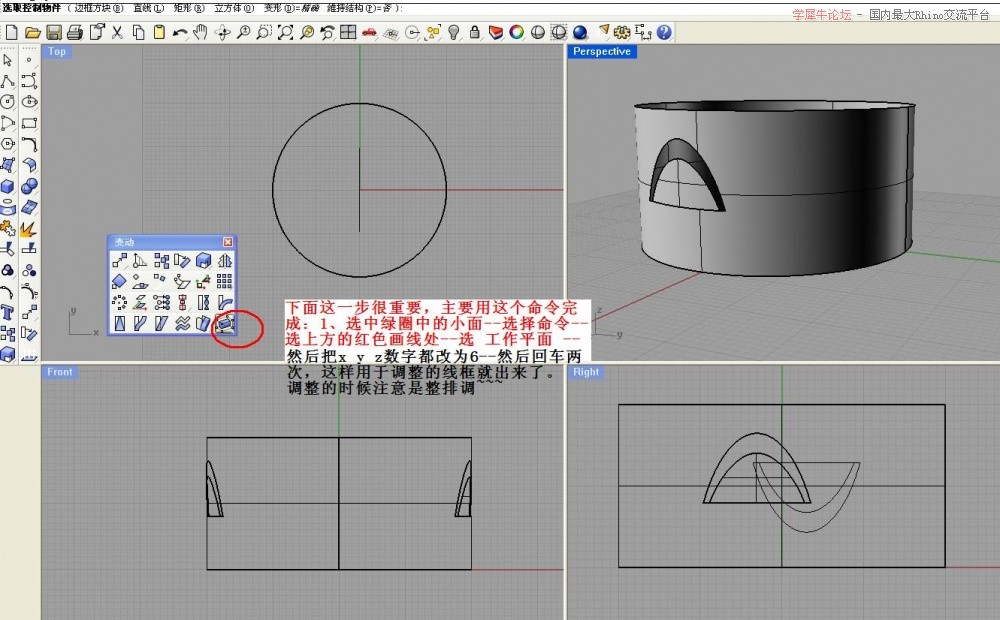
Task: Select the Fillet curve tool
Action: (x=29, y=144)
